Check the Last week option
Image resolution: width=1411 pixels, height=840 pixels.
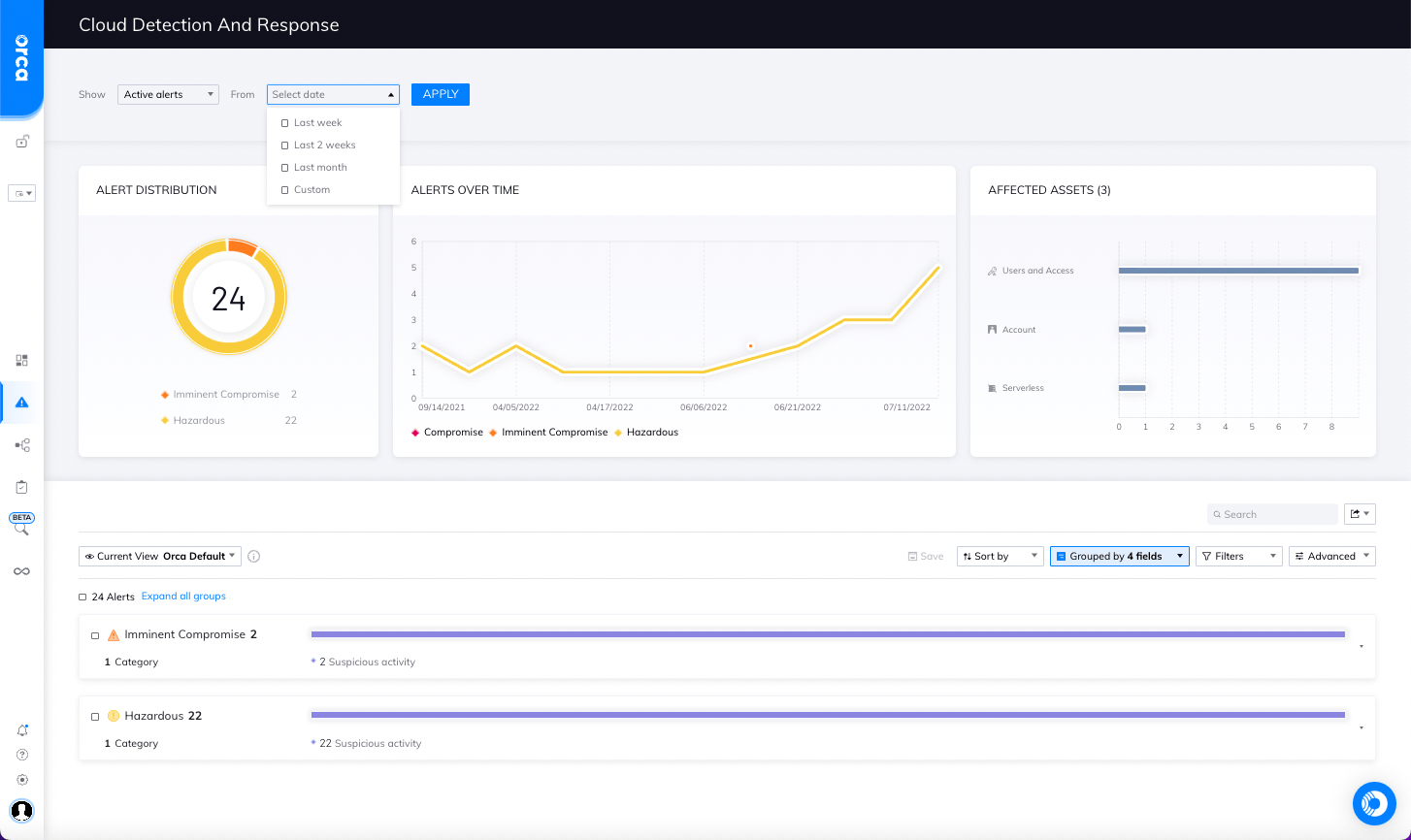(x=284, y=122)
